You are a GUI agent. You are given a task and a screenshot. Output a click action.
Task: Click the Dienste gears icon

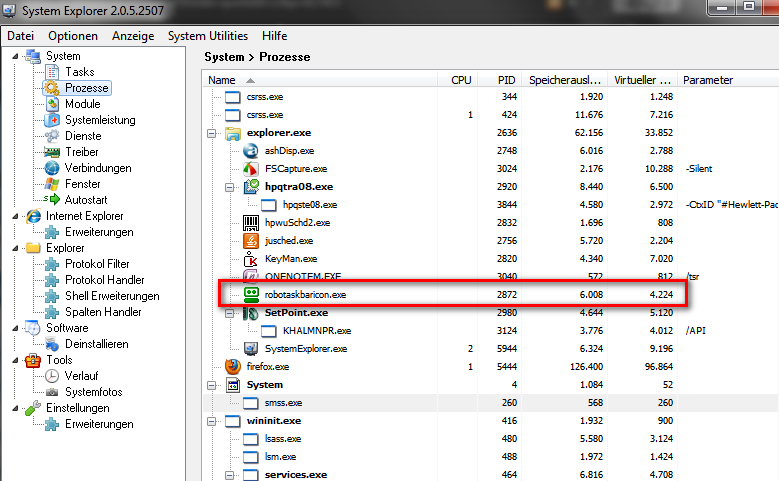52,136
